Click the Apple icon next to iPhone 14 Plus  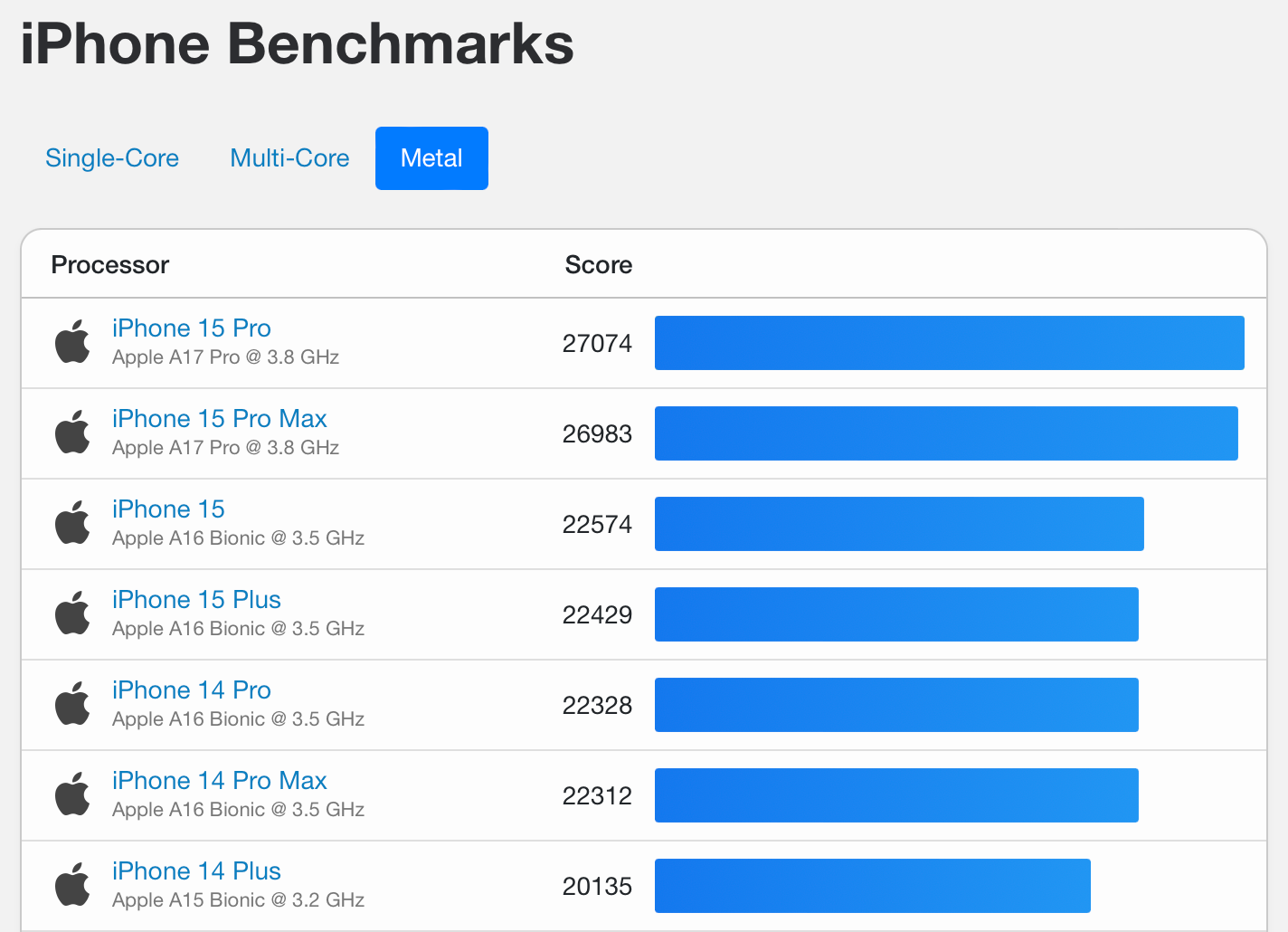pyautogui.click(x=72, y=885)
